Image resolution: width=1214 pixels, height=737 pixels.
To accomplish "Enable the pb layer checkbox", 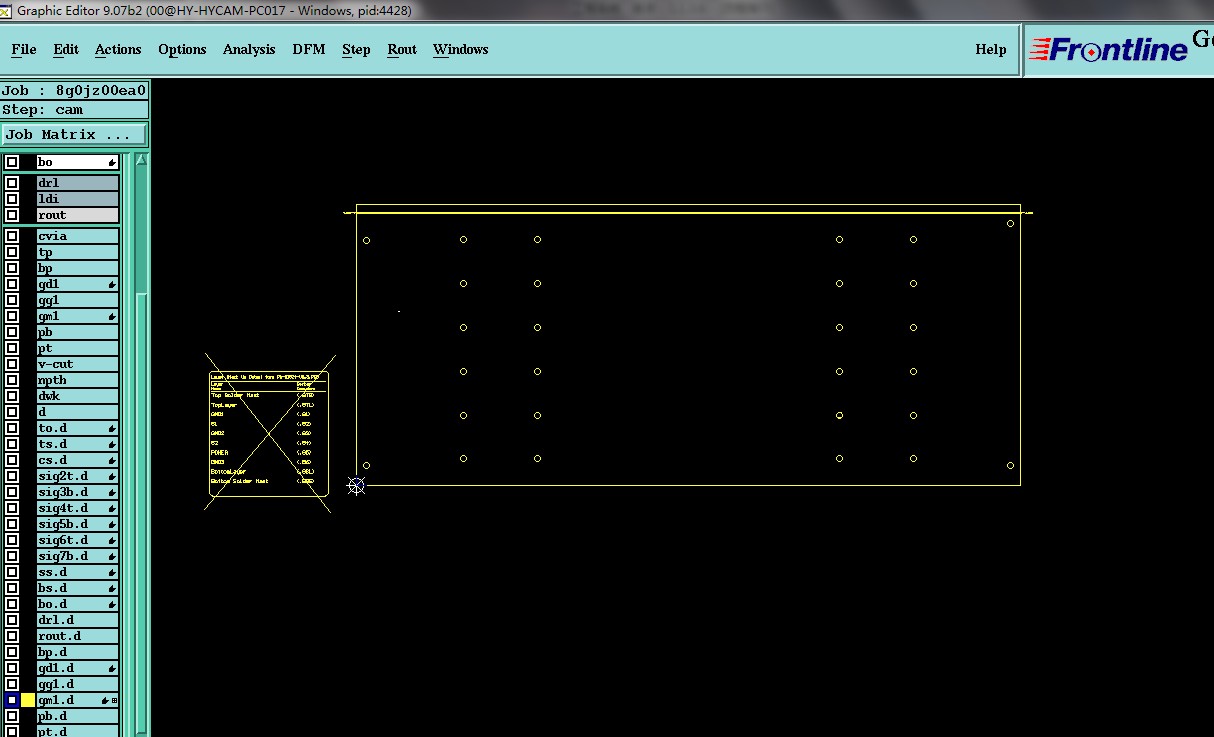I will click(x=12, y=332).
